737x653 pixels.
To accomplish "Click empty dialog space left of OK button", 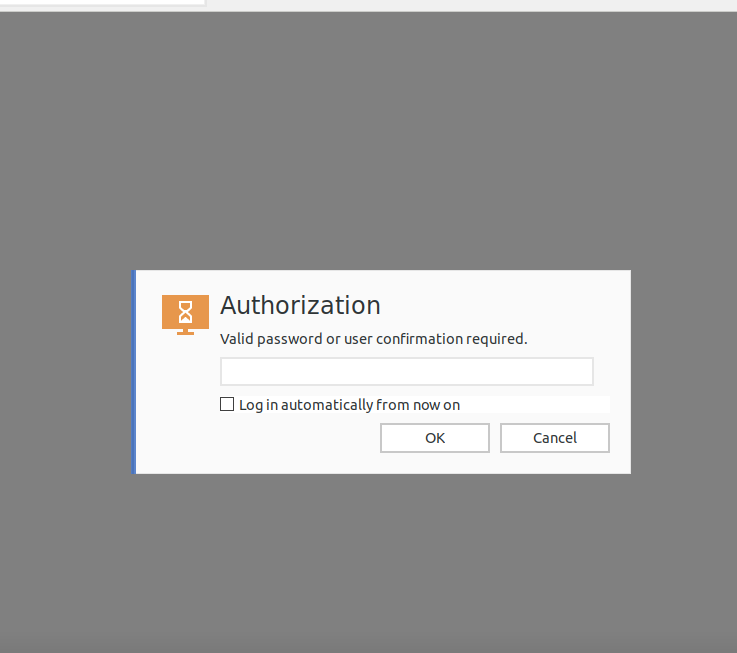I will (300, 440).
